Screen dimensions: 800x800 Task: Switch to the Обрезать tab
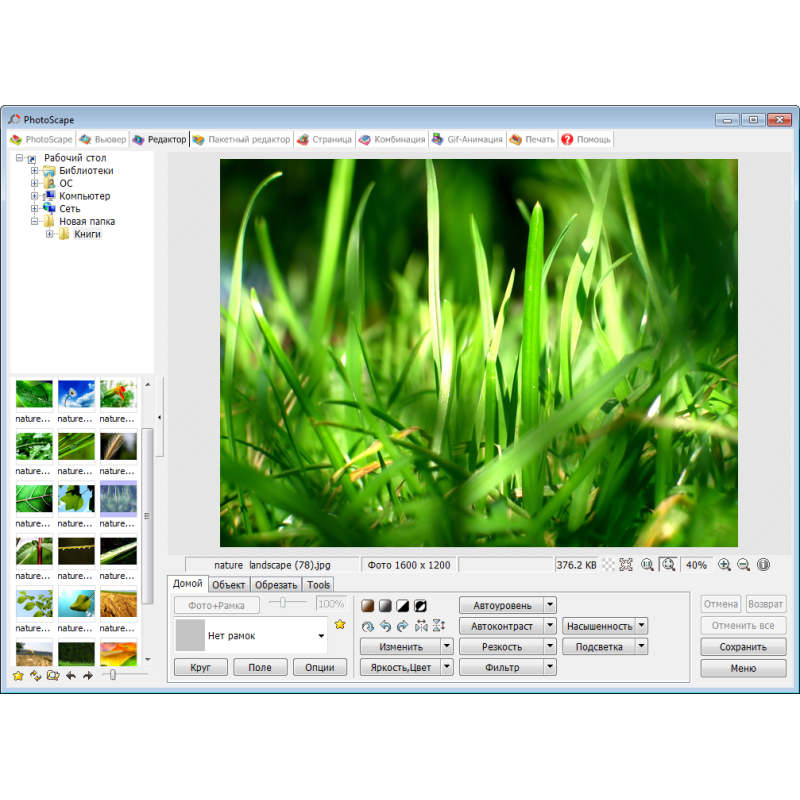point(275,585)
